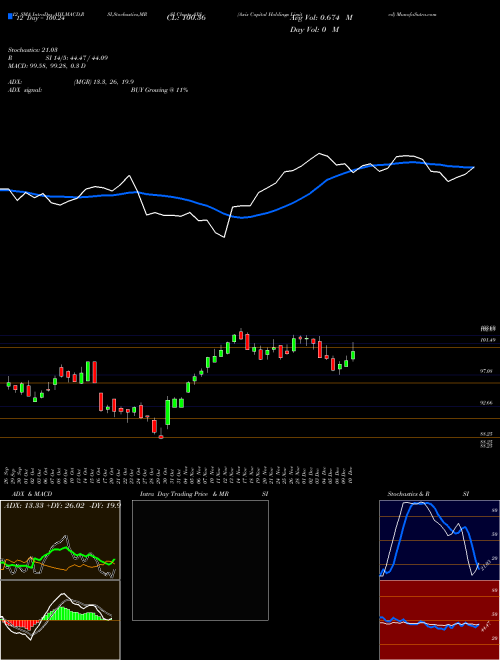
Task: Click the MACD: 99.58, 99.28, 0.3 D line
Action: [47, 66]
